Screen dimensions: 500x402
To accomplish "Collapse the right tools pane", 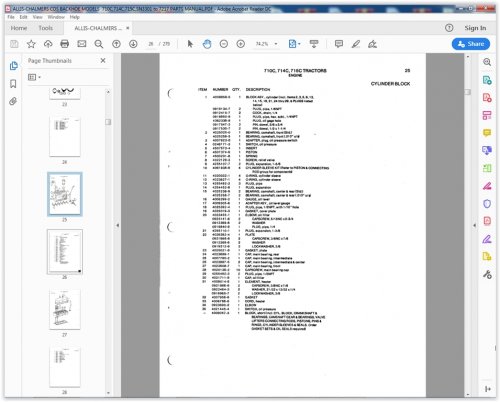I will point(474,226).
